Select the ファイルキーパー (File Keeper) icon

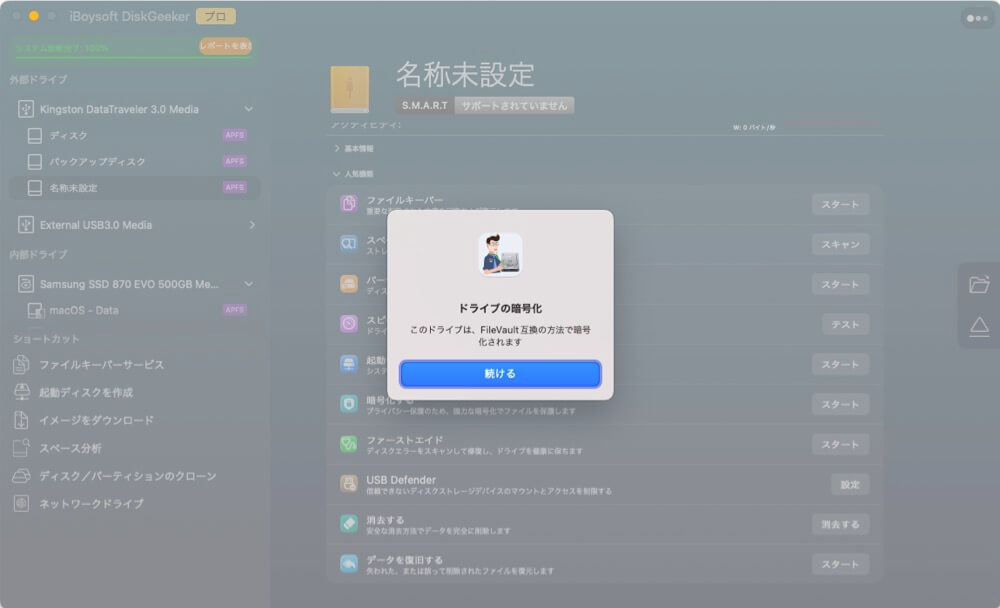coord(346,204)
